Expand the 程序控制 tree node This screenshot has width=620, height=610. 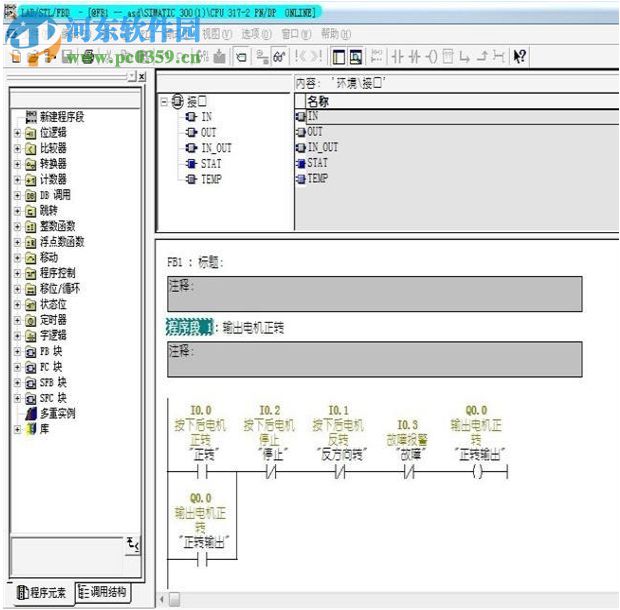click(x=17, y=274)
